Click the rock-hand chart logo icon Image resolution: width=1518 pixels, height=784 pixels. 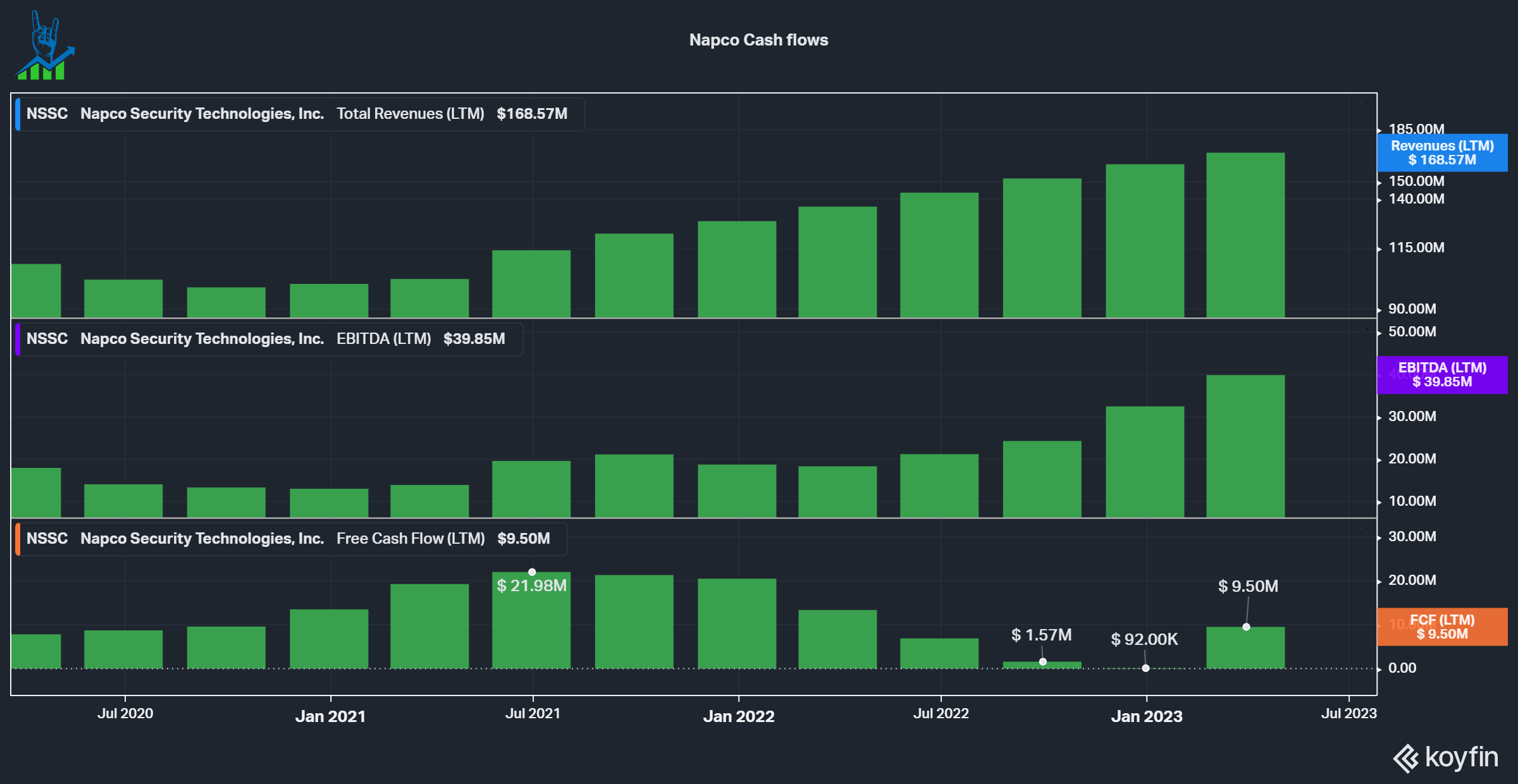(45, 46)
